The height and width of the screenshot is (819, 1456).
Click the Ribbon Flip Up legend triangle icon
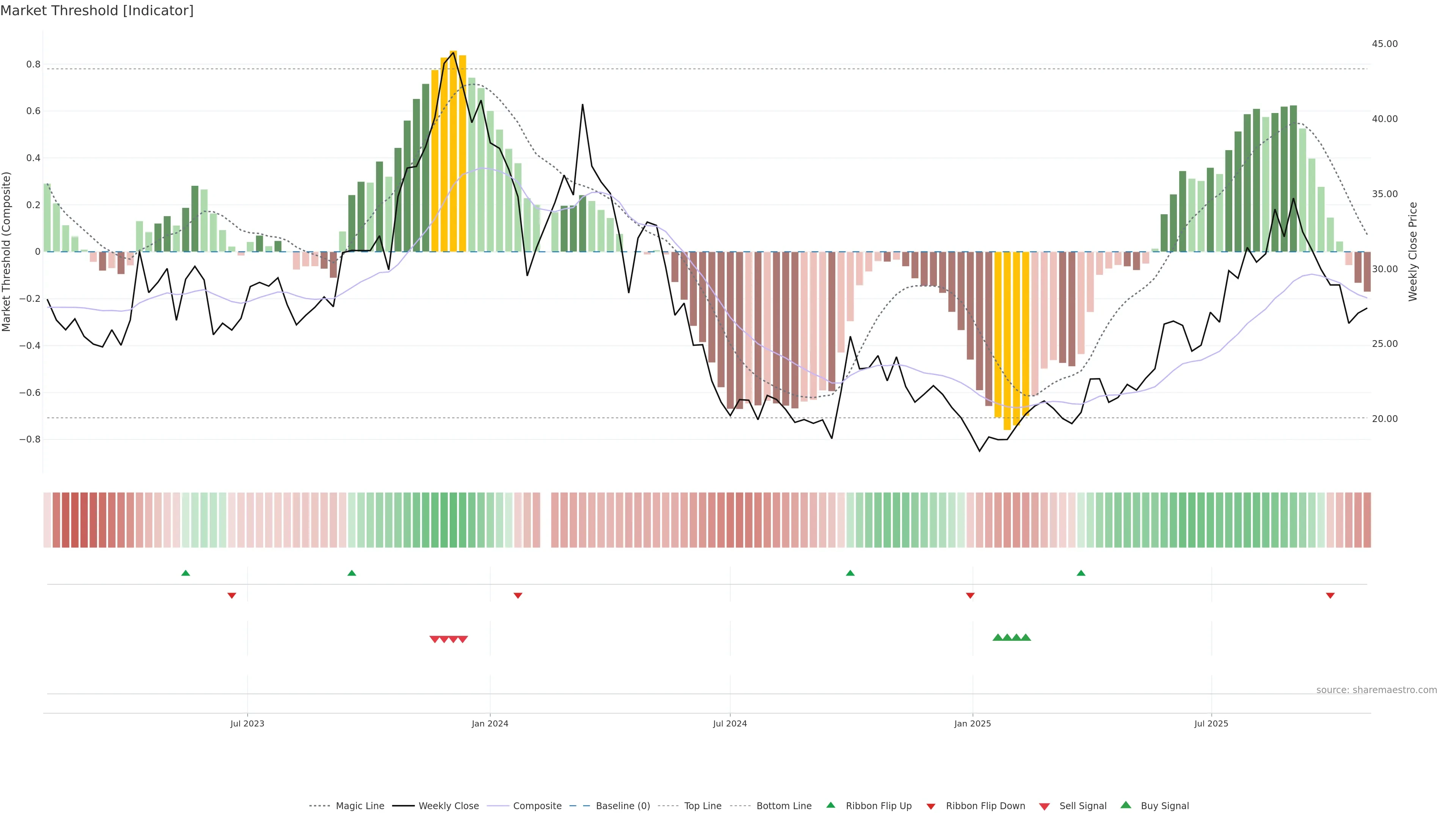(x=830, y=805)
